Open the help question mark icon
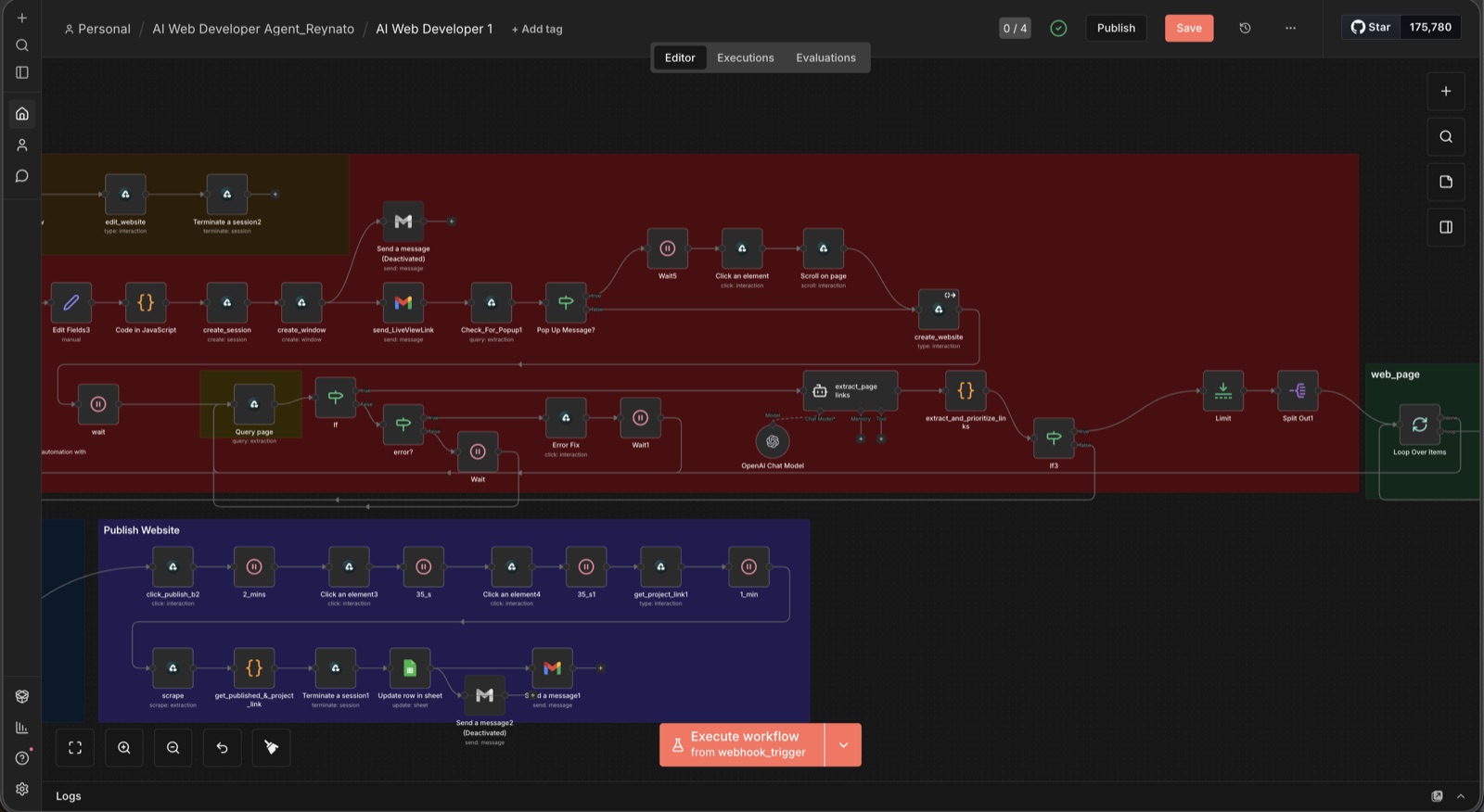 (22, 758)
